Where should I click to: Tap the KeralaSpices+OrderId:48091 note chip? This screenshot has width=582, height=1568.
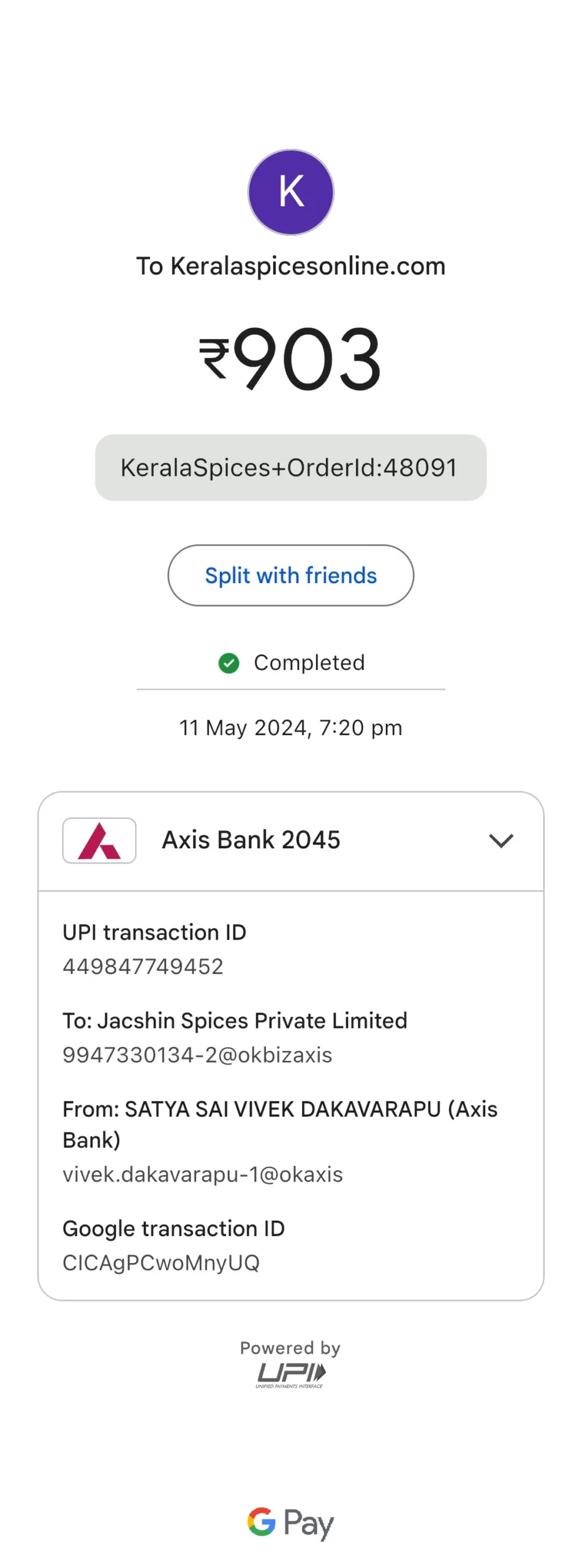[x=291, y=468]
